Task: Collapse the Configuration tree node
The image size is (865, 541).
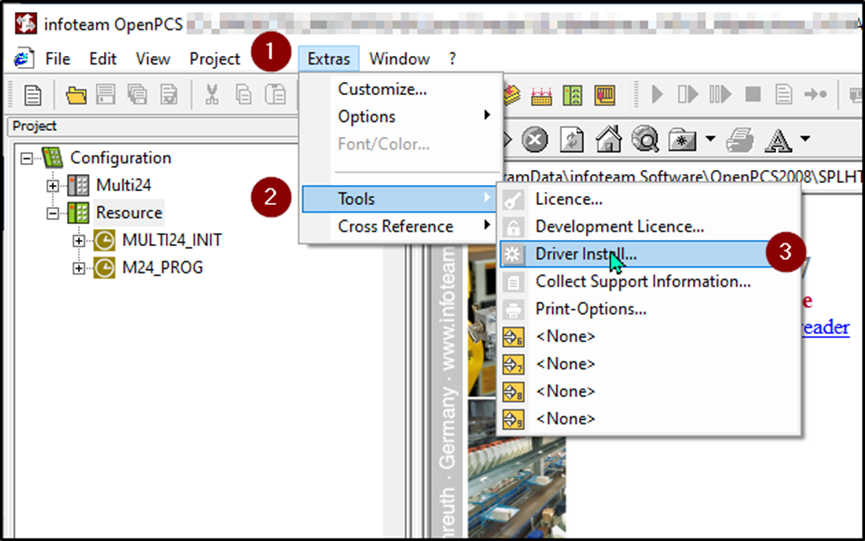Action: point(26,158)
